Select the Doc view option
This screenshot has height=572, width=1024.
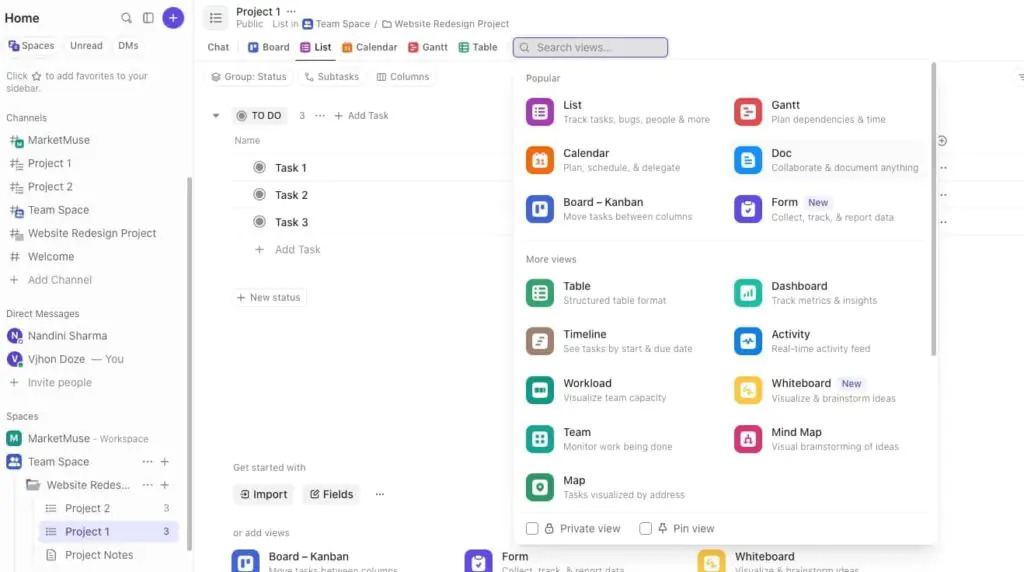point(827,160)
